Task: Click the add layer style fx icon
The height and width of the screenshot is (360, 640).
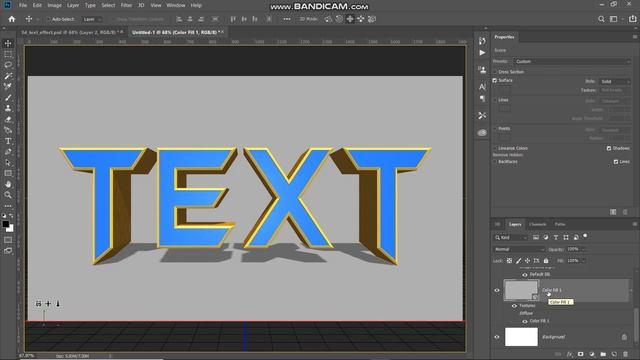Action: (x=569, y=354)
